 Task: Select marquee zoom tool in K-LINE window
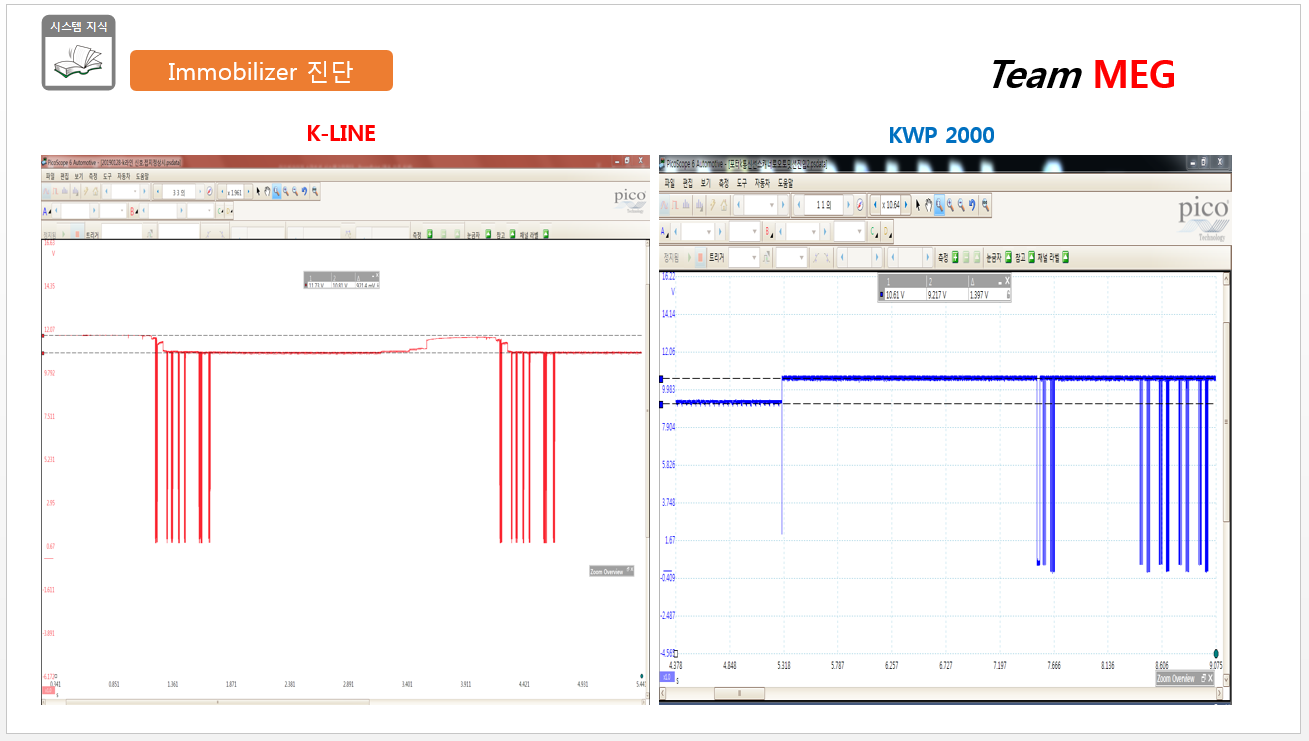click(277, 191)
